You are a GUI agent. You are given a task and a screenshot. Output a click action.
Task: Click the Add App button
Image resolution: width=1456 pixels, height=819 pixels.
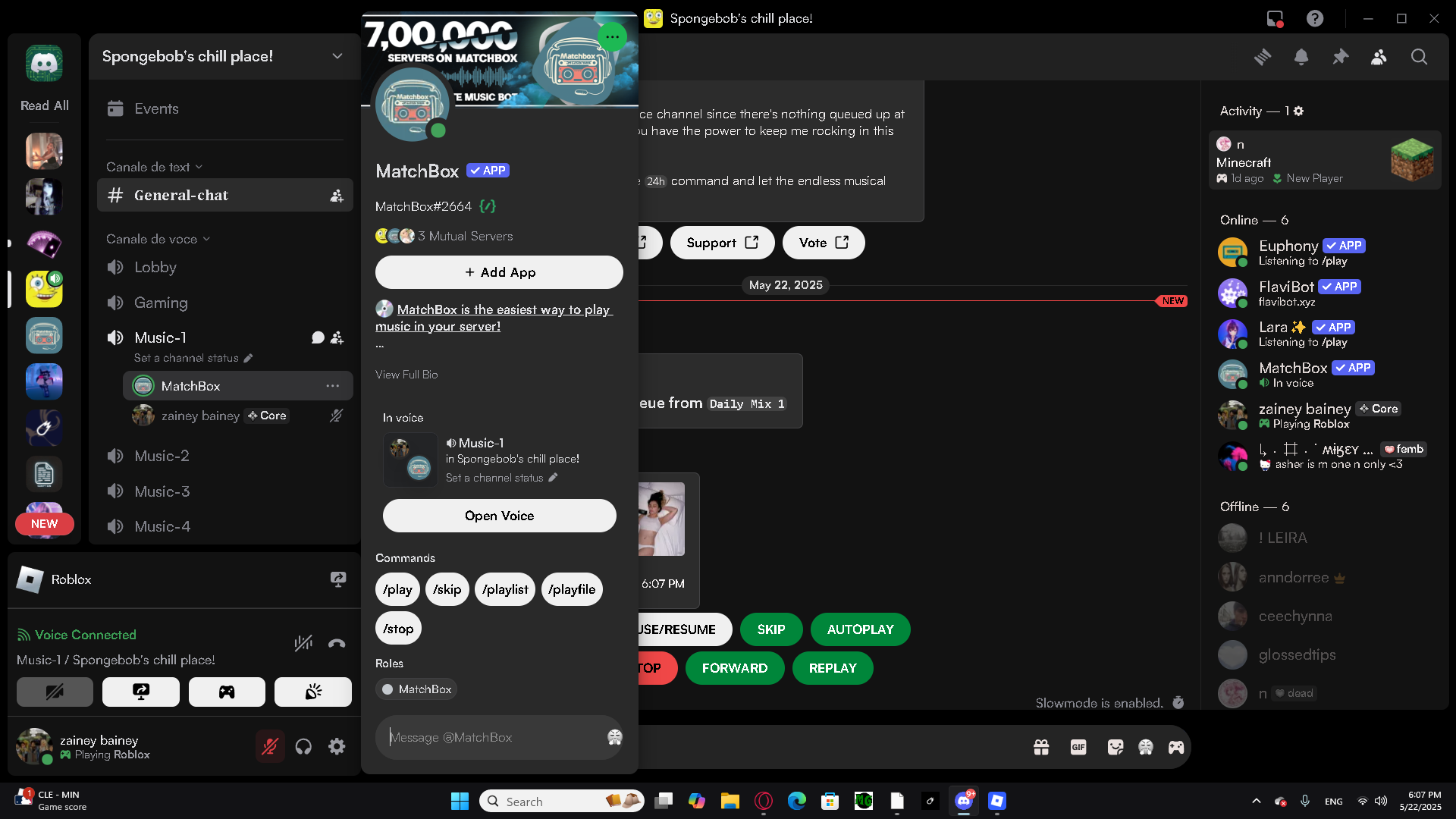(x=499, y=272)
